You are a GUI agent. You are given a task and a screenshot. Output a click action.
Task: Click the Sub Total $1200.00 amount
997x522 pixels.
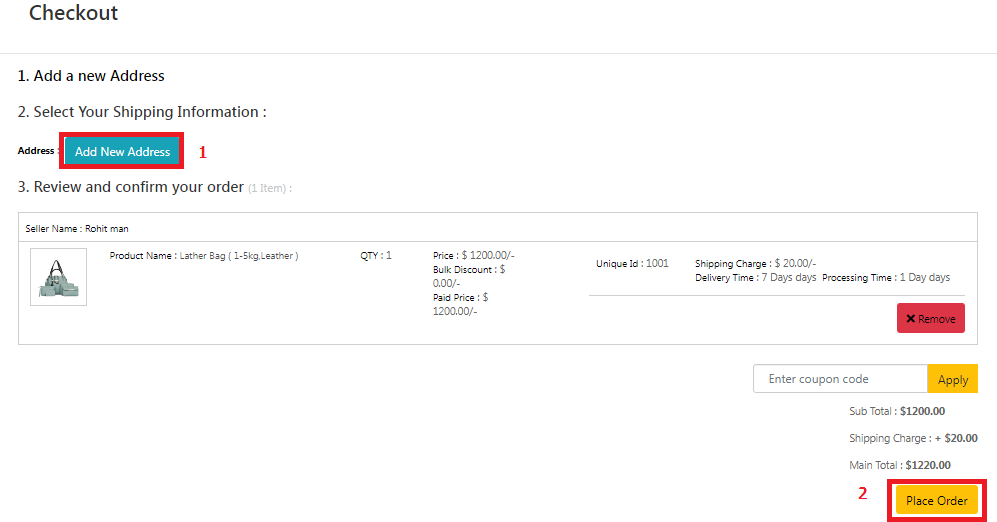(922, 410)
